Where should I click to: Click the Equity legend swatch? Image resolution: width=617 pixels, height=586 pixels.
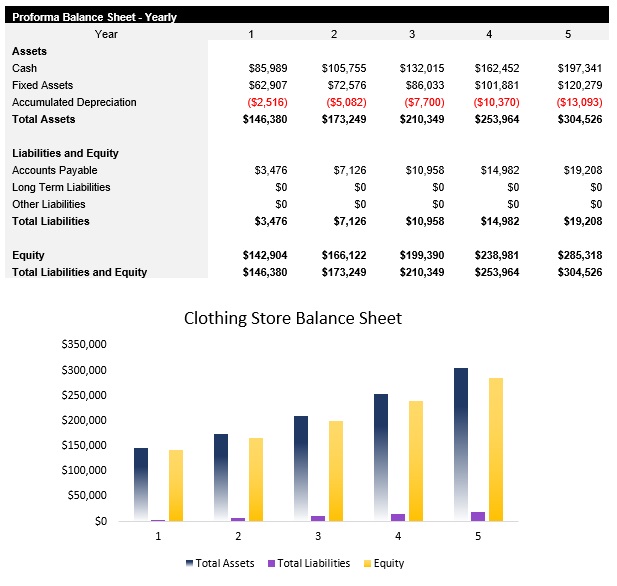[x=368, y=563]
